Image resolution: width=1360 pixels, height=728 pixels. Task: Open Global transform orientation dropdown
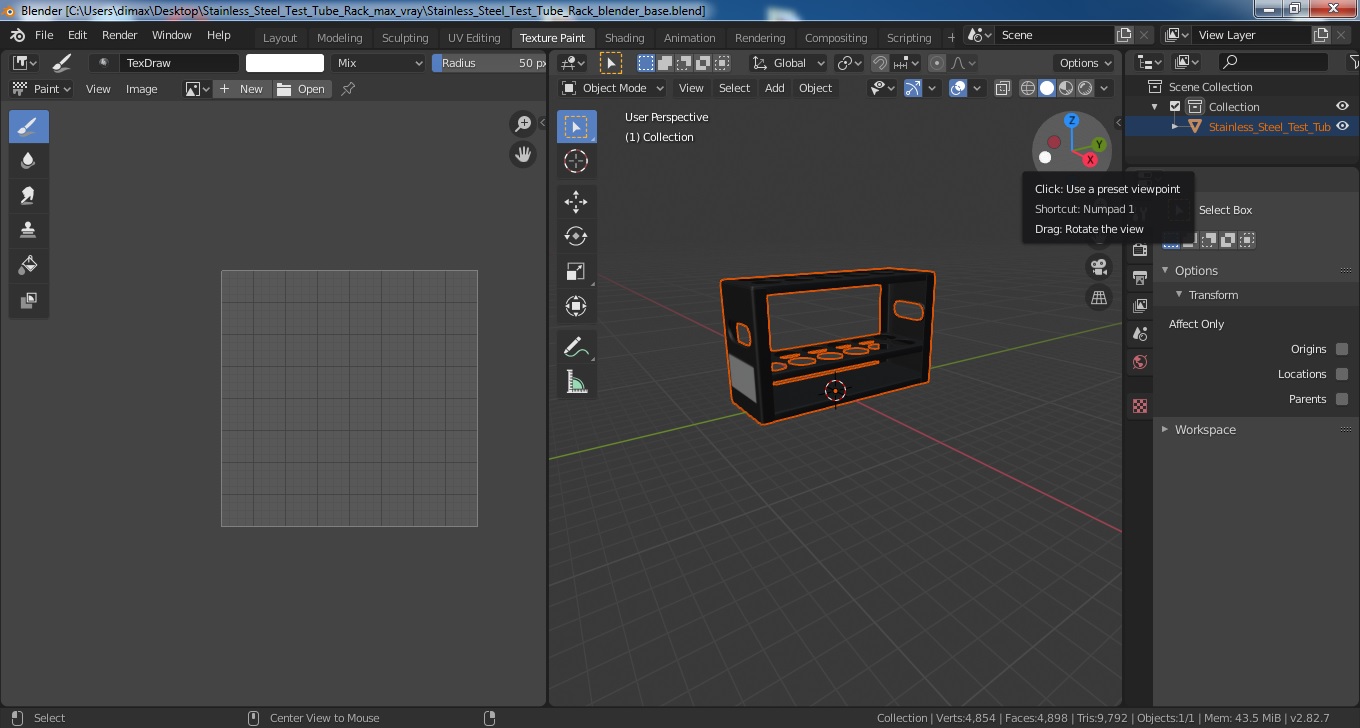(x=789, y=63)
